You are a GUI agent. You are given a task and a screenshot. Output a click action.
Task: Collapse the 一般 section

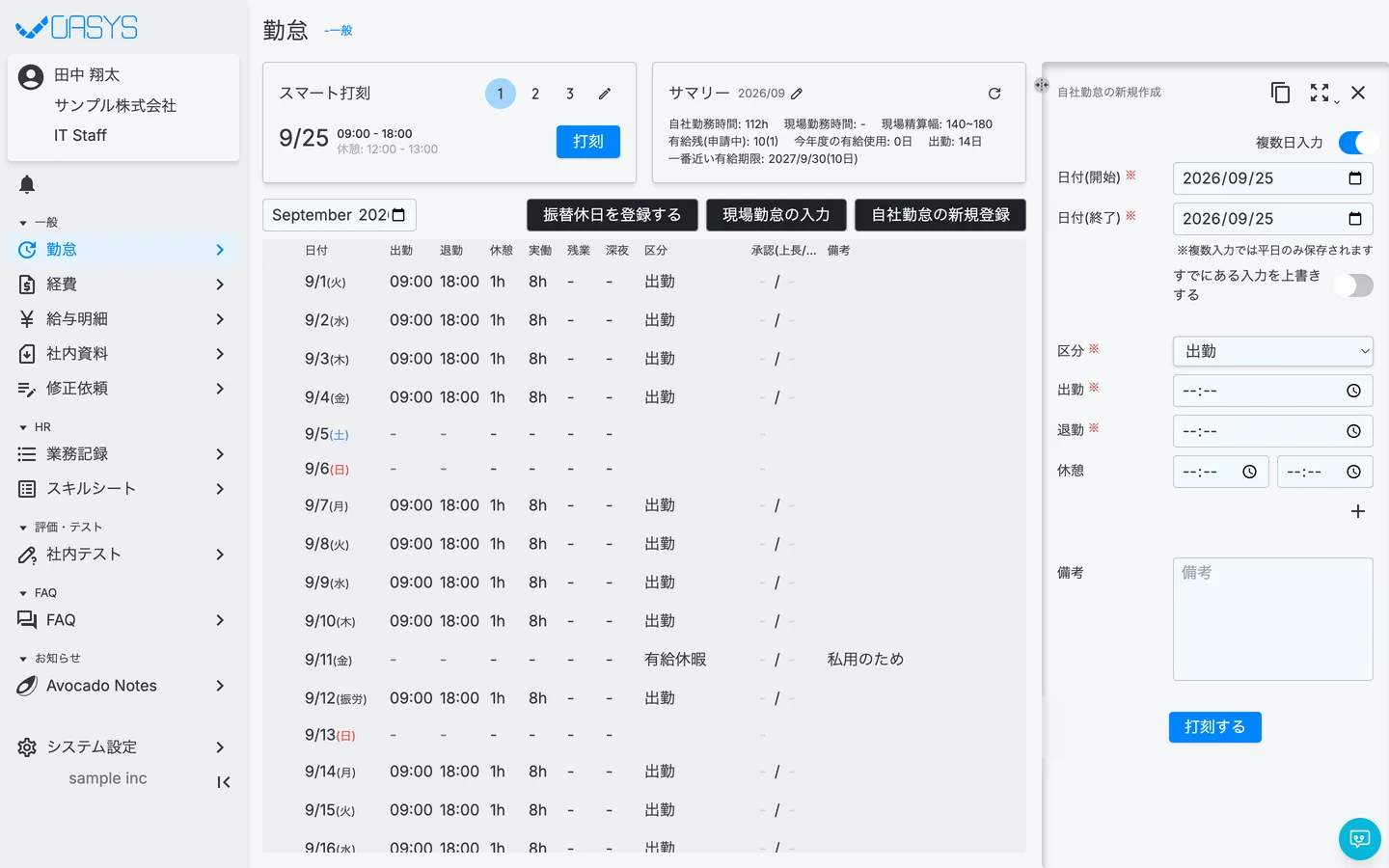(39, 223)
